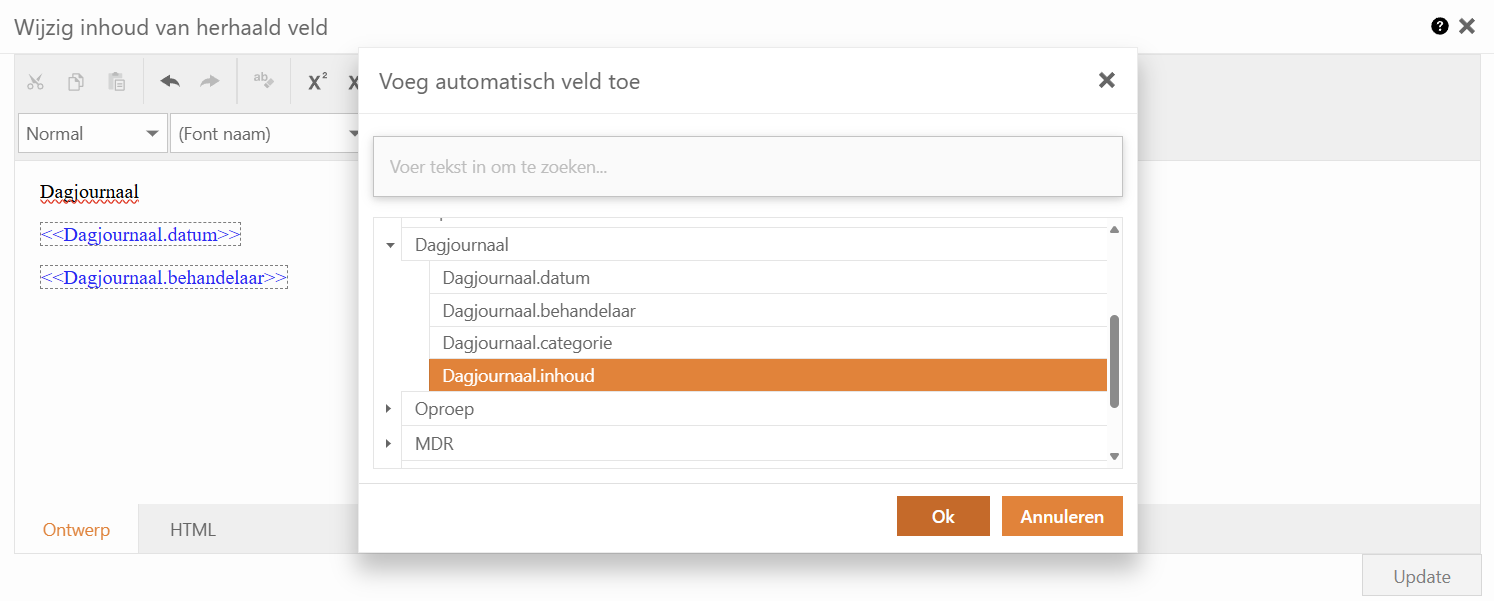The width and height of the screenshot is (1494, 601).
Task: Undo the last edit with undo arrow
Action: point(170,82)
